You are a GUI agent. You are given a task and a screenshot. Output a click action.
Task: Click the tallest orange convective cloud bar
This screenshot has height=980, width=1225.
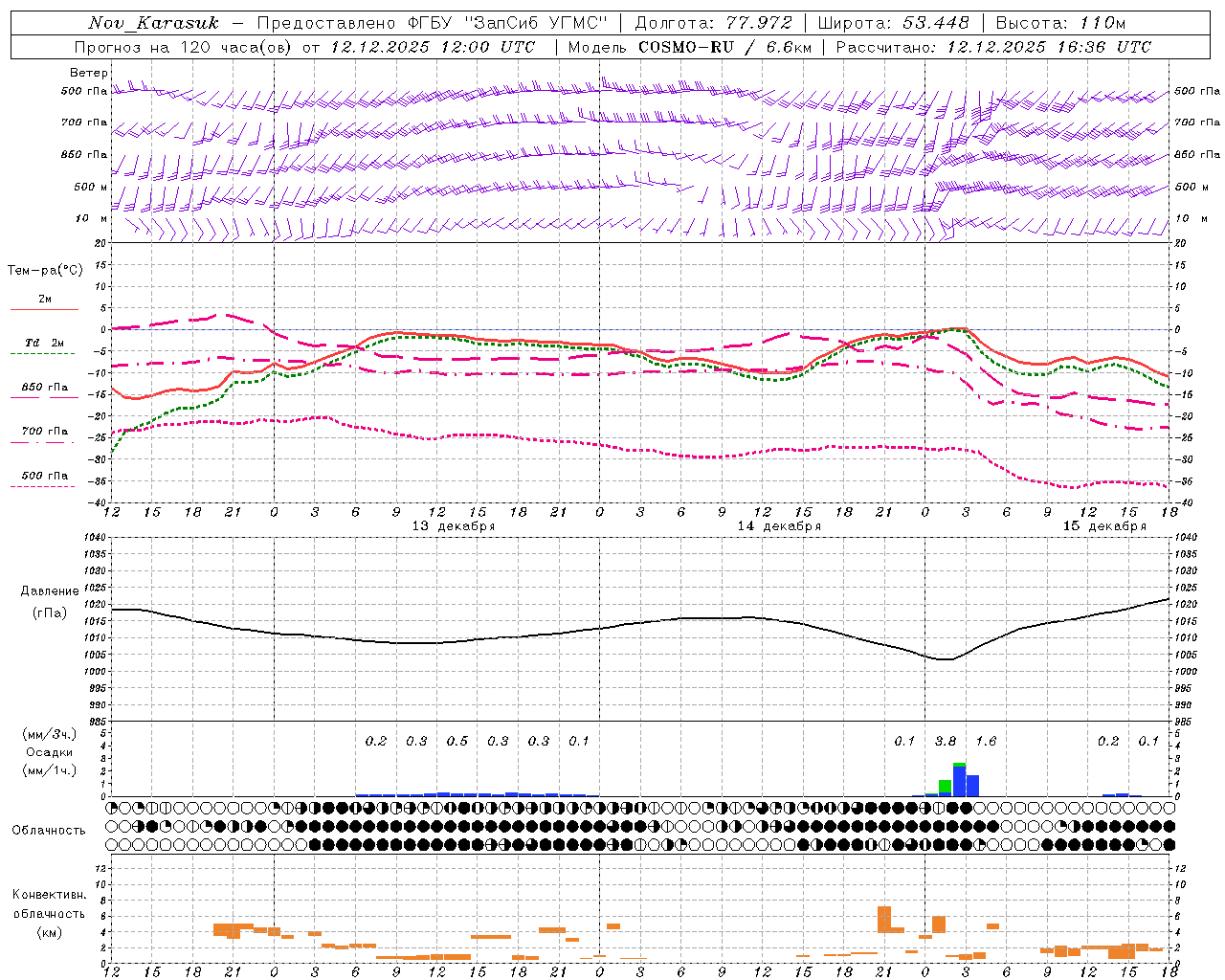pos(884,919)
